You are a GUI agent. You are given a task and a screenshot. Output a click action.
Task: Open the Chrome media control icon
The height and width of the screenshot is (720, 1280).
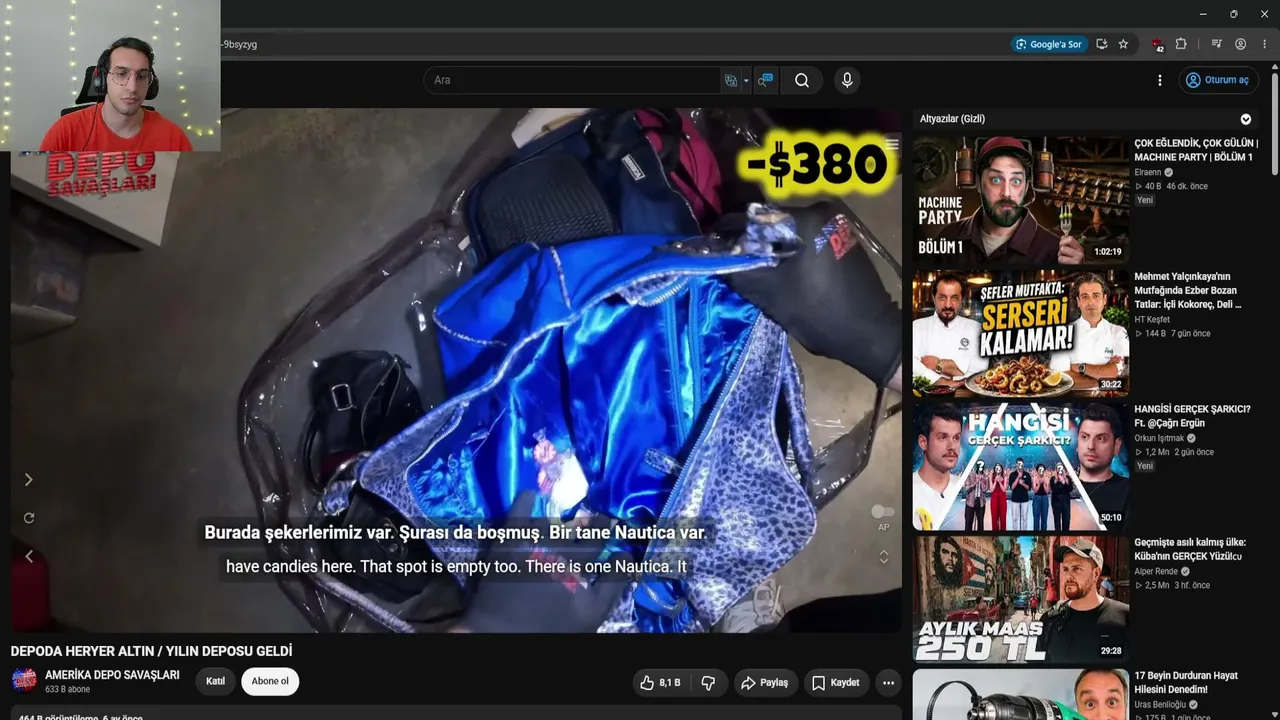click(x=1217, y=44)
